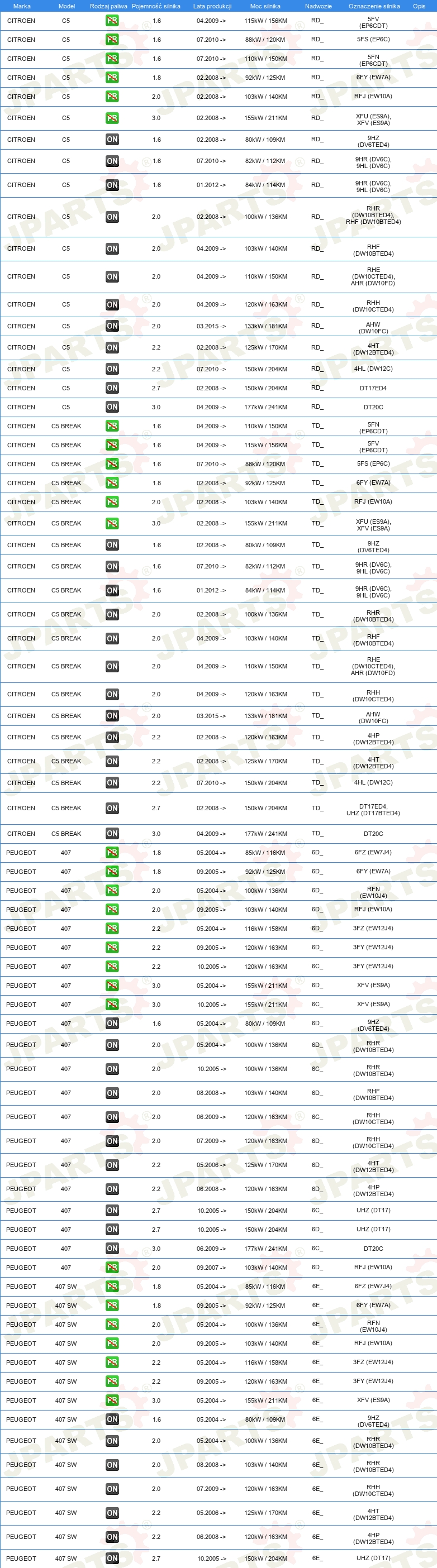
Task: Click 'DT20C' in C5 BREAK 3.0 row
Action: point(373,834)
